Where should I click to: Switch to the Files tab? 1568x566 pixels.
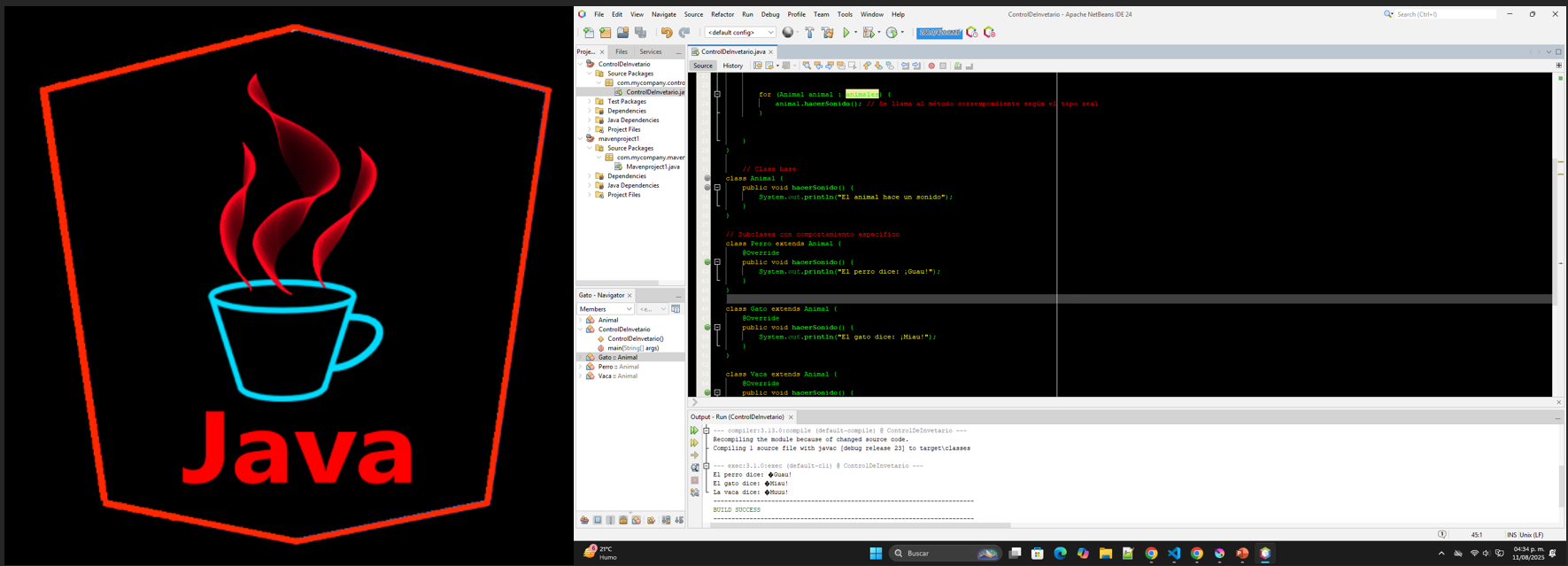click(622, 51)
